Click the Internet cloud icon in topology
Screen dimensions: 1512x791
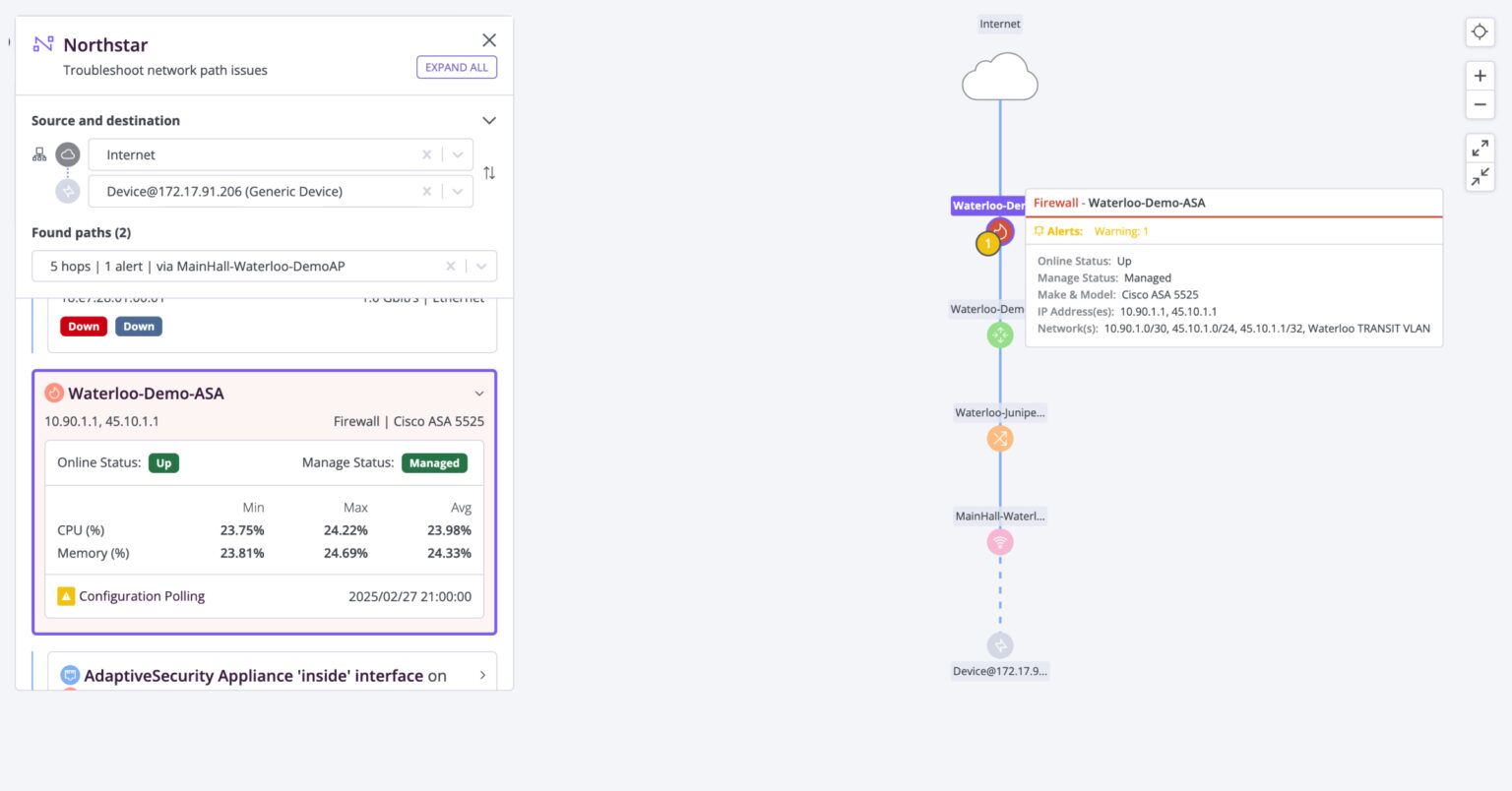[x=999, y=77]
